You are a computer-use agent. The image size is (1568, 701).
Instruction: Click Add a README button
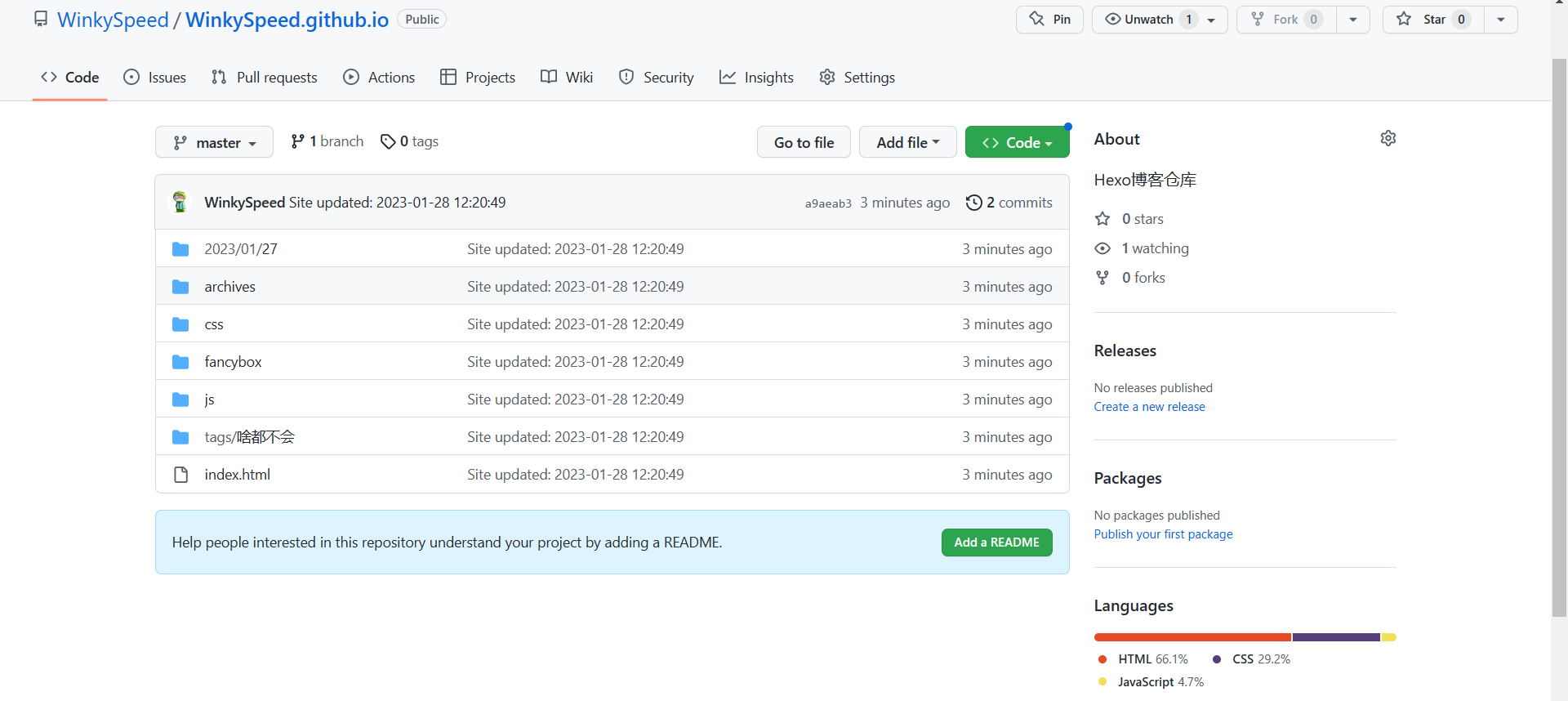[996, 542]
